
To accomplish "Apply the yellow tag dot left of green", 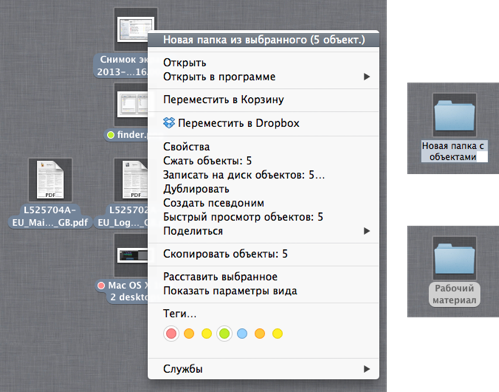I will pyautogui.click(x=207, y=333).
